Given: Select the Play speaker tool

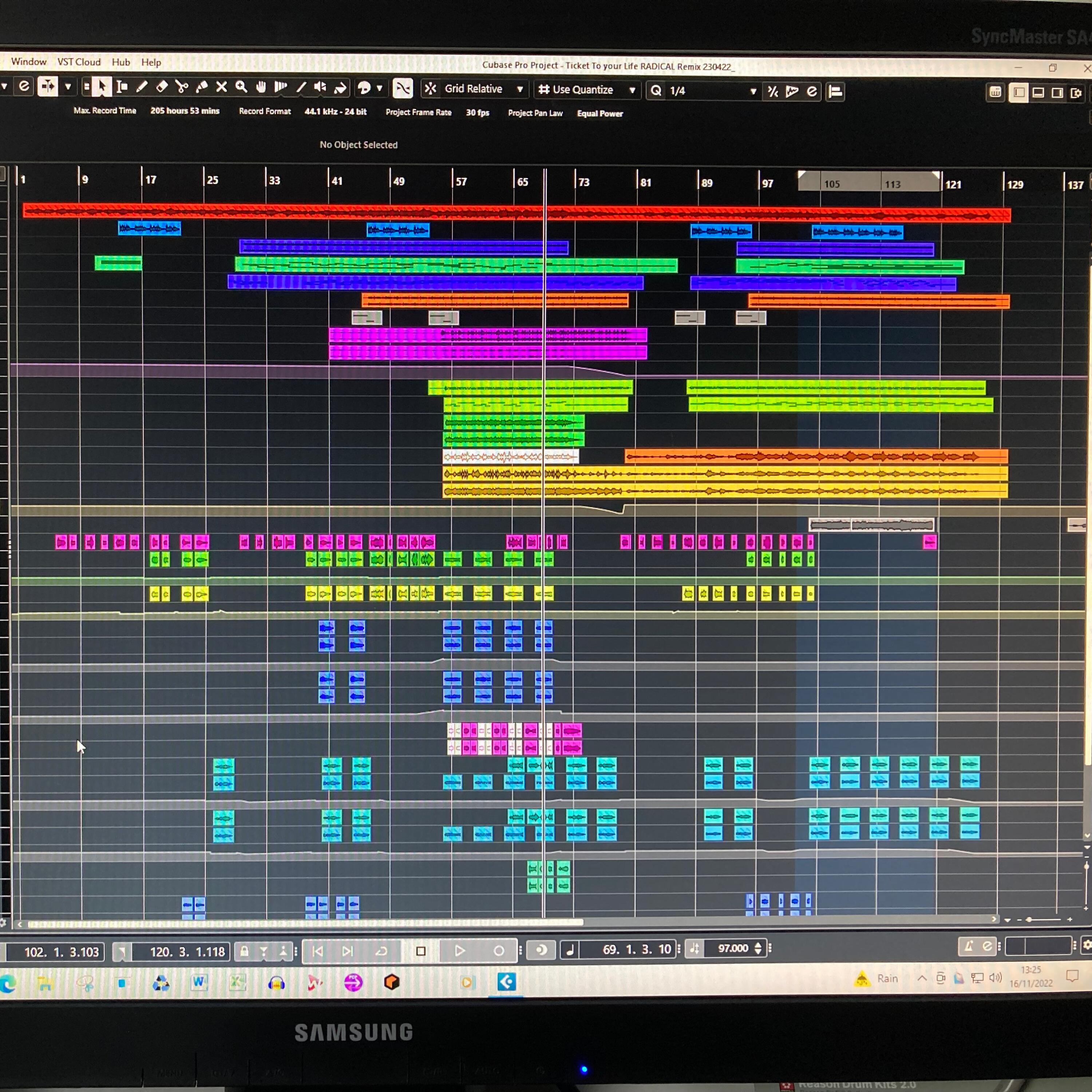Looking at the screenshot, I should pos(320,87).
